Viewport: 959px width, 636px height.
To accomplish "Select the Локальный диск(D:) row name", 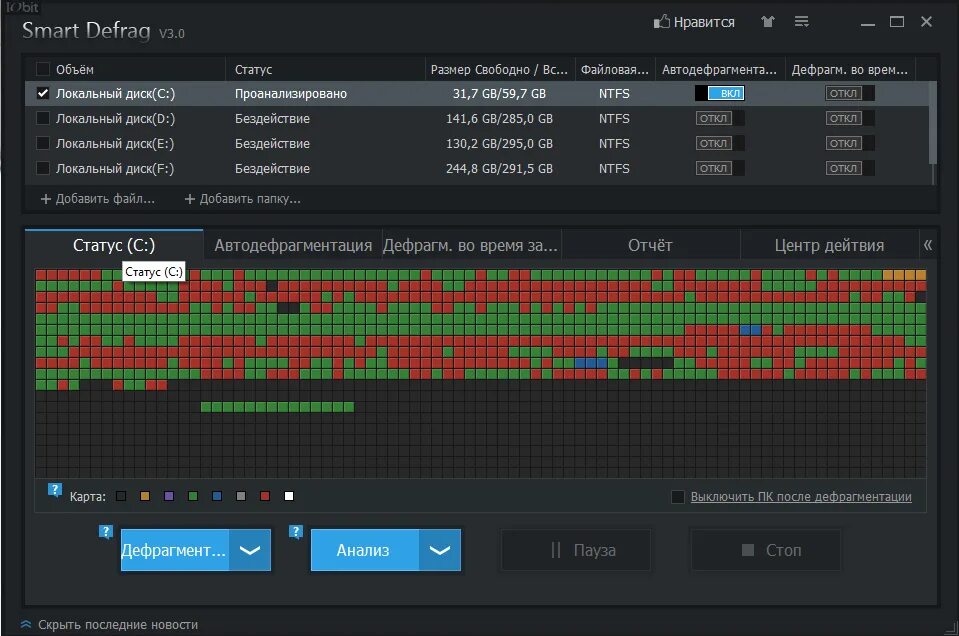I will [116, 118].
